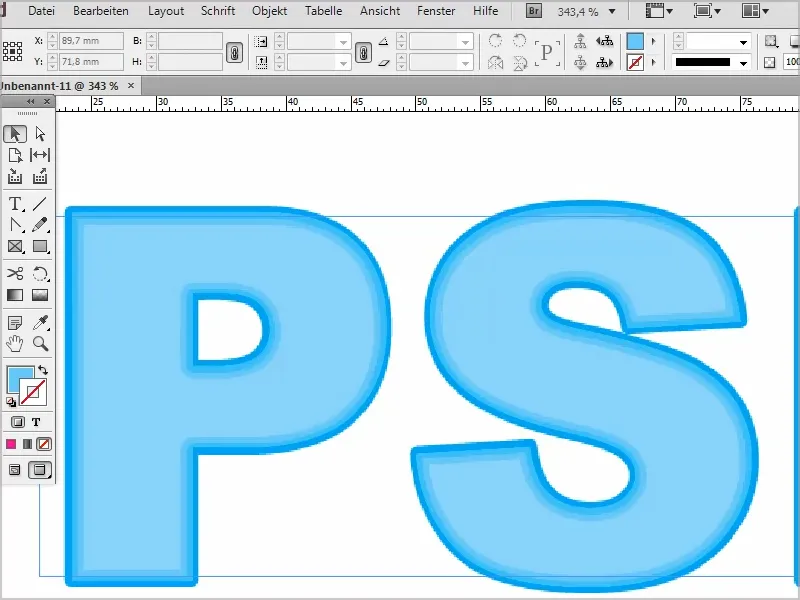
Task: Open the Layout menu
Action: [166, 11]
